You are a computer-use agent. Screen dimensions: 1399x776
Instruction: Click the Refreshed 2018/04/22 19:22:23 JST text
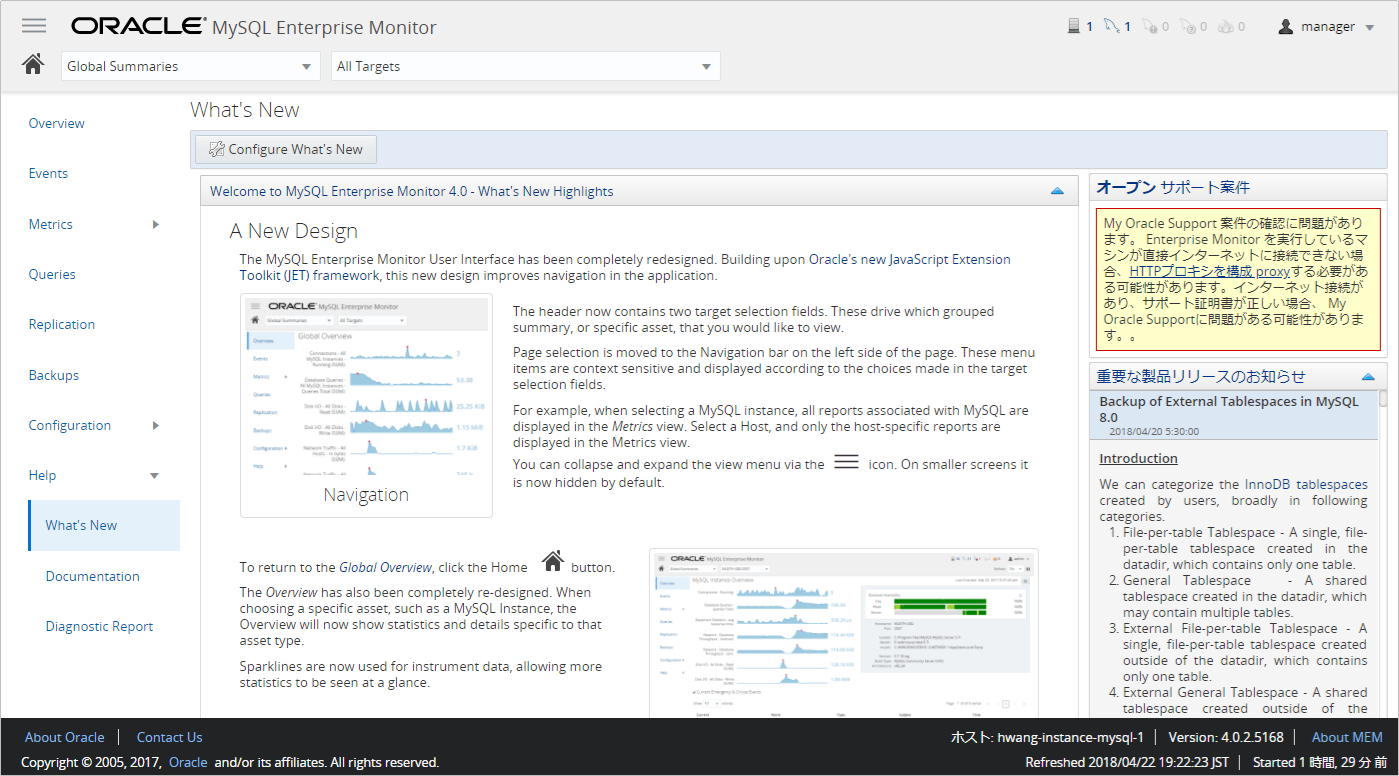tap(1127, 762)
